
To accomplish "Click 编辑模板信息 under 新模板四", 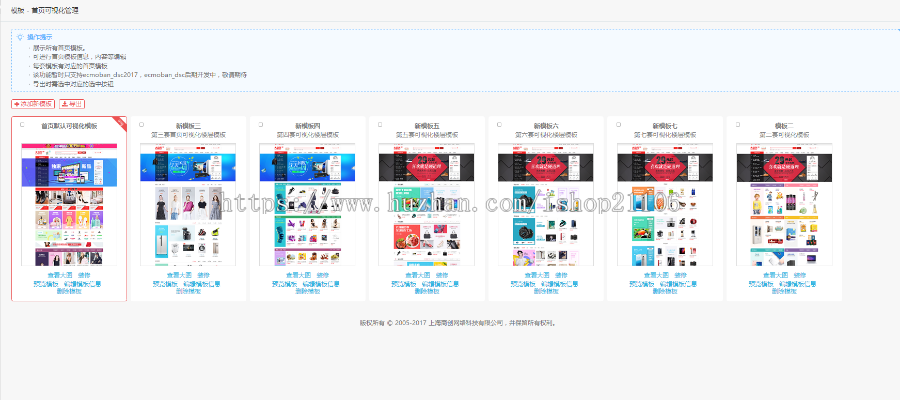I will click(x=321, y=284).
